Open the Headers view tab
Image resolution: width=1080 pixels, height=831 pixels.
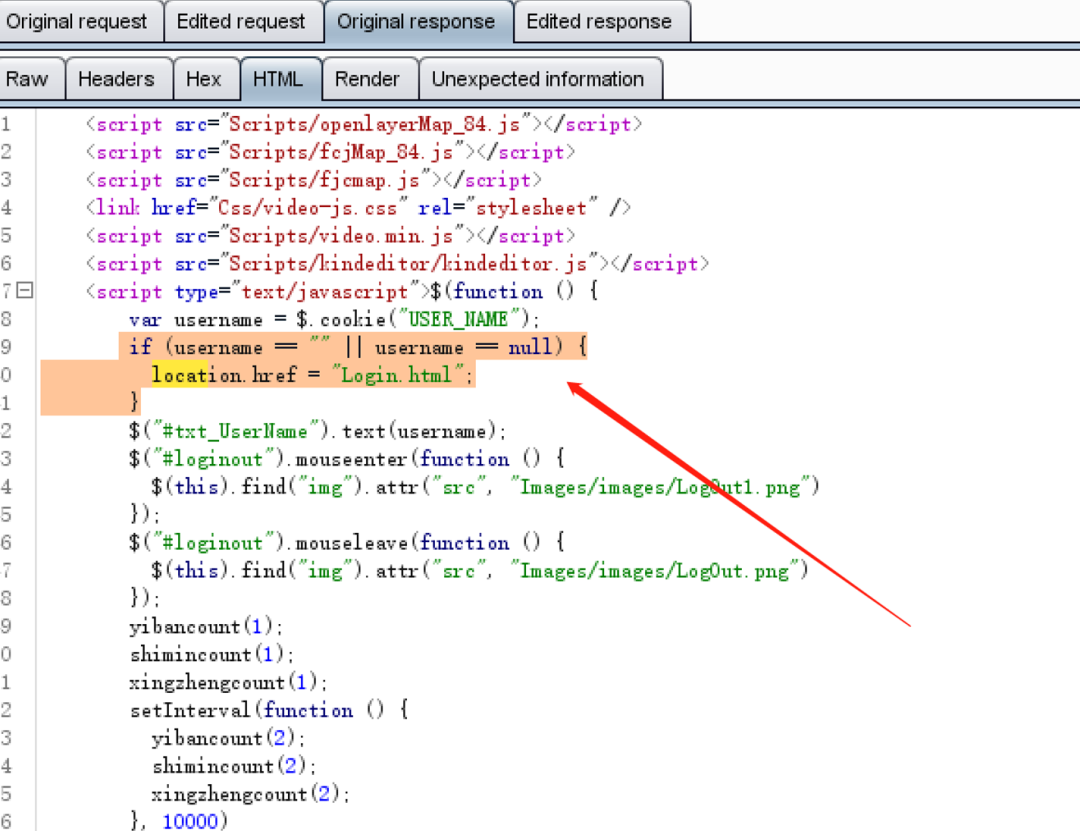point(116,79)
